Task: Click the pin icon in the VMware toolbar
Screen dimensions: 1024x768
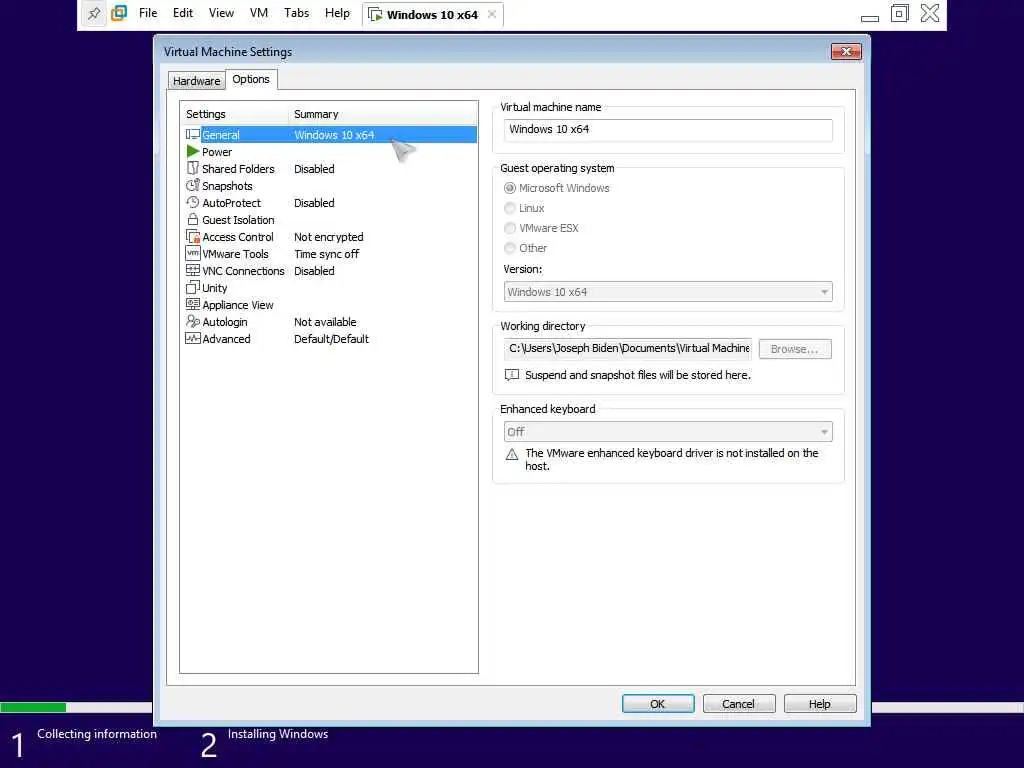Action: point(94,13)
